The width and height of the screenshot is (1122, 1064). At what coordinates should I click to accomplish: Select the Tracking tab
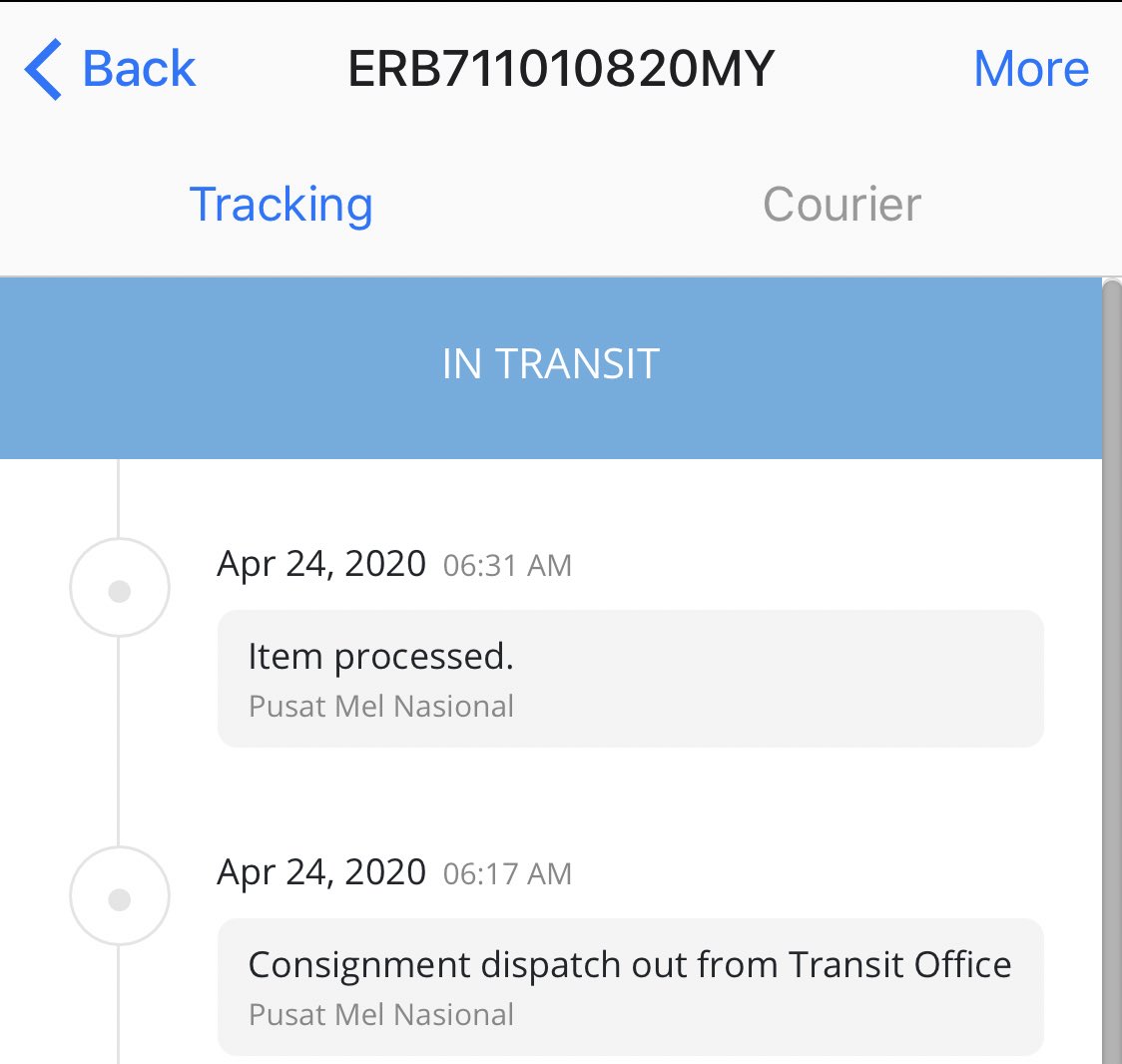[280, 206]
